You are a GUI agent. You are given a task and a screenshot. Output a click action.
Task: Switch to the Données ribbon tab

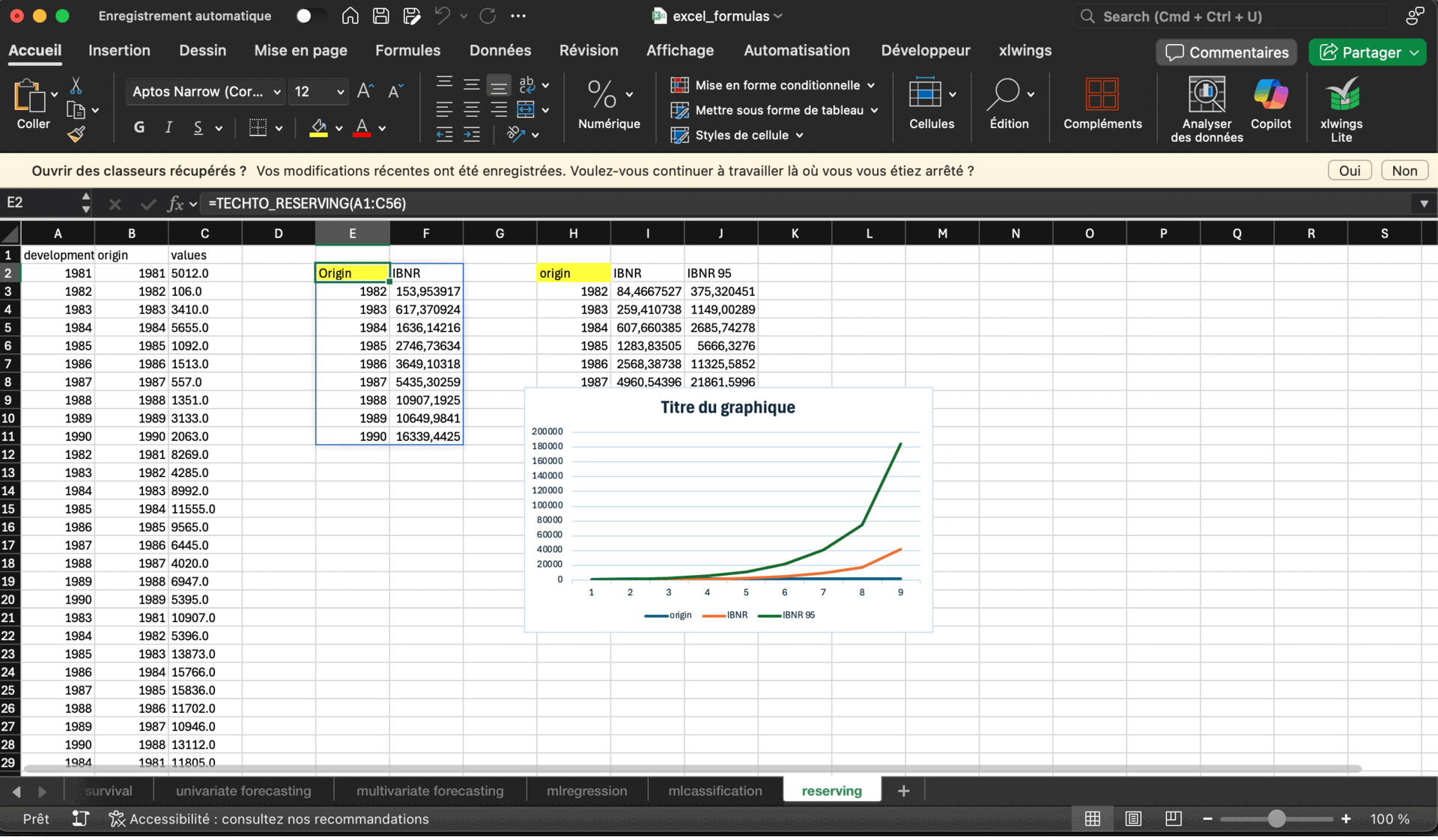coord(500,50)
